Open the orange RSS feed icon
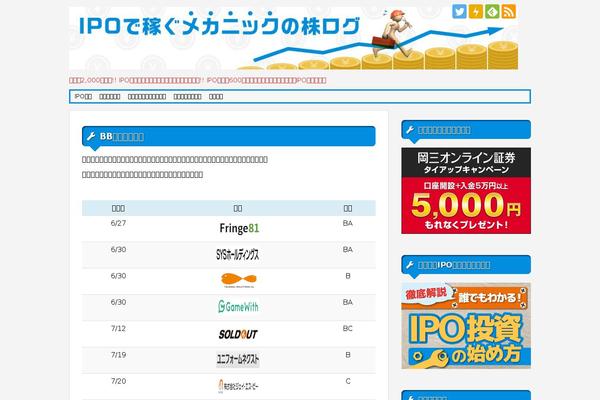 coord(509,11)
